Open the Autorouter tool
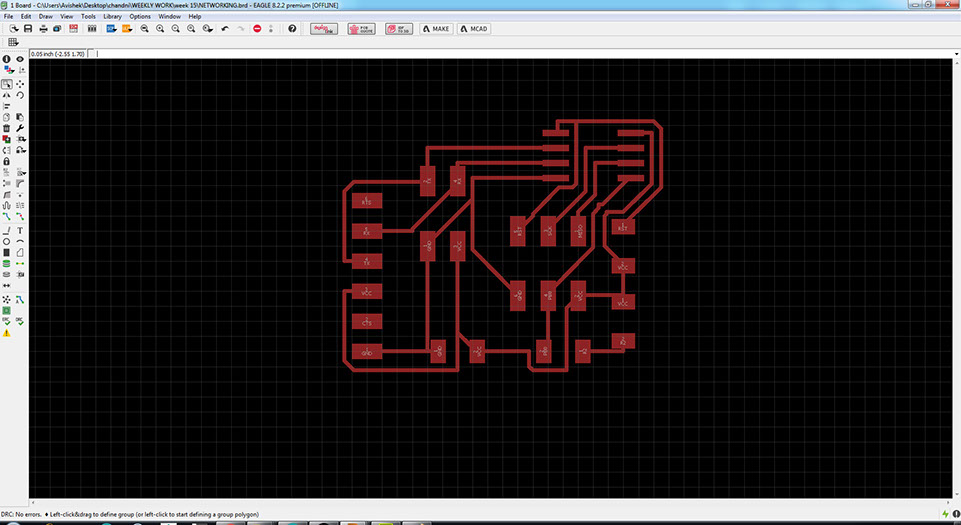Image resolution: width=961 pixels, height=525 pixels. coord(20,300)
